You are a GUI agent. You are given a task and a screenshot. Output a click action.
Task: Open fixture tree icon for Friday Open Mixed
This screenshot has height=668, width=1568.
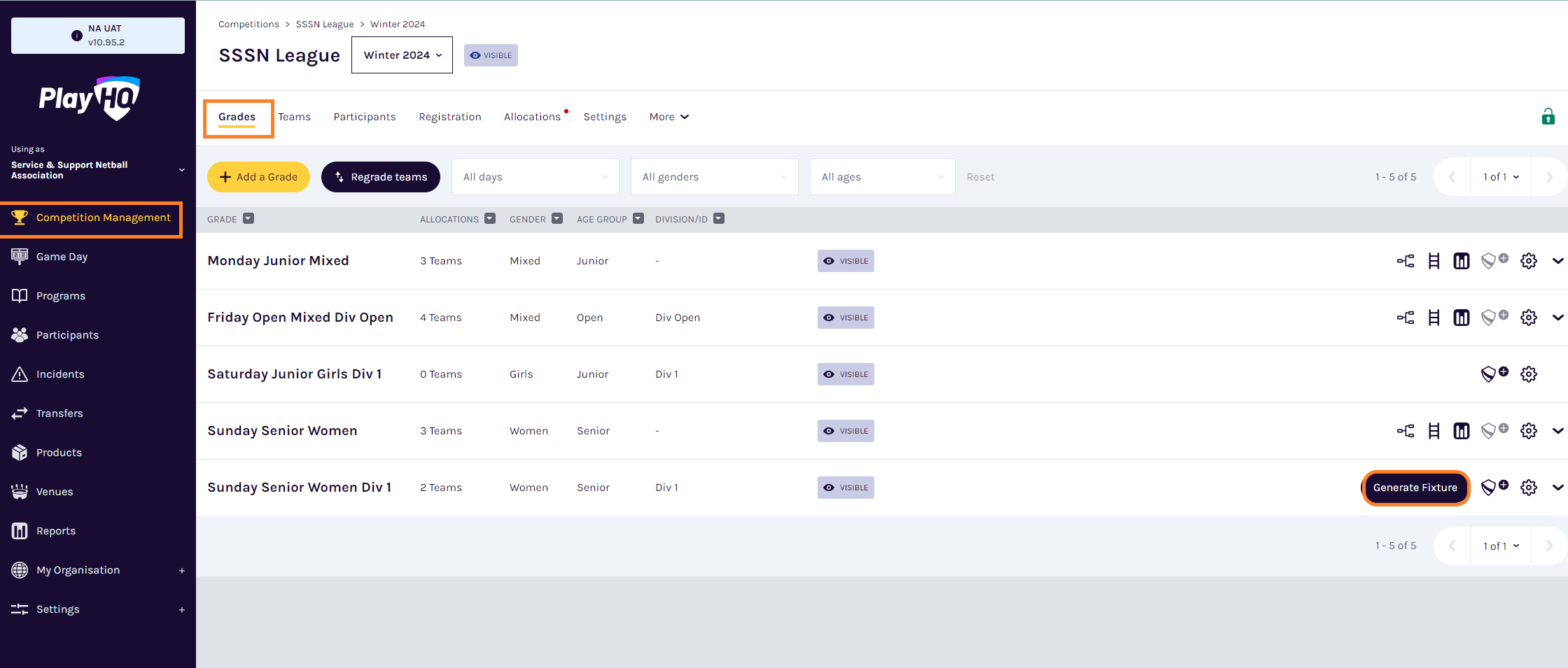(1406, 318)
